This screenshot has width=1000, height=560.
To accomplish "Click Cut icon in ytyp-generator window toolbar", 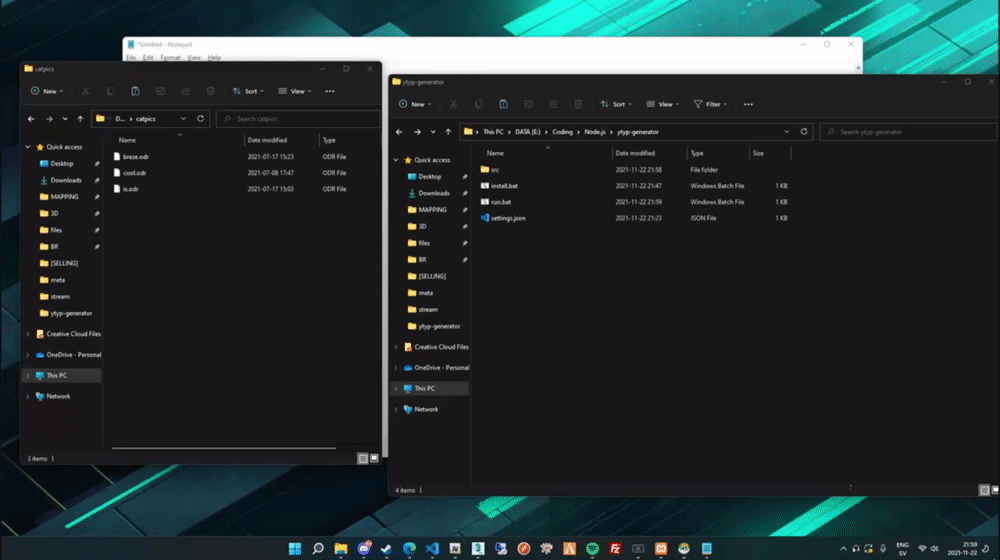I will 453,104.
